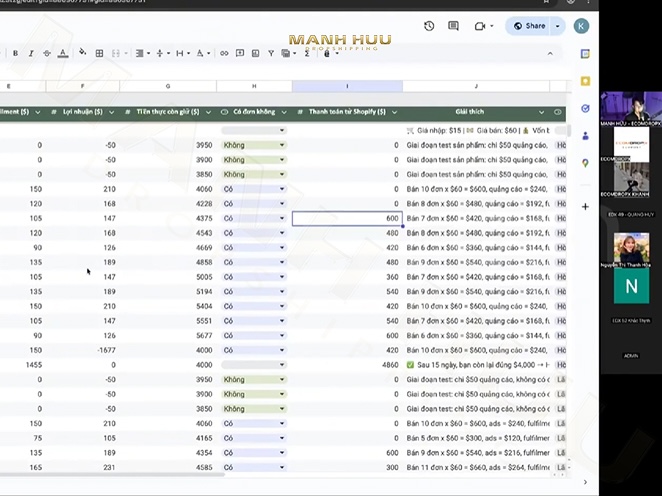Viewport: 662px width, 496px height.
Task: Open the fill color picker
Action: [x=83, y=53]
